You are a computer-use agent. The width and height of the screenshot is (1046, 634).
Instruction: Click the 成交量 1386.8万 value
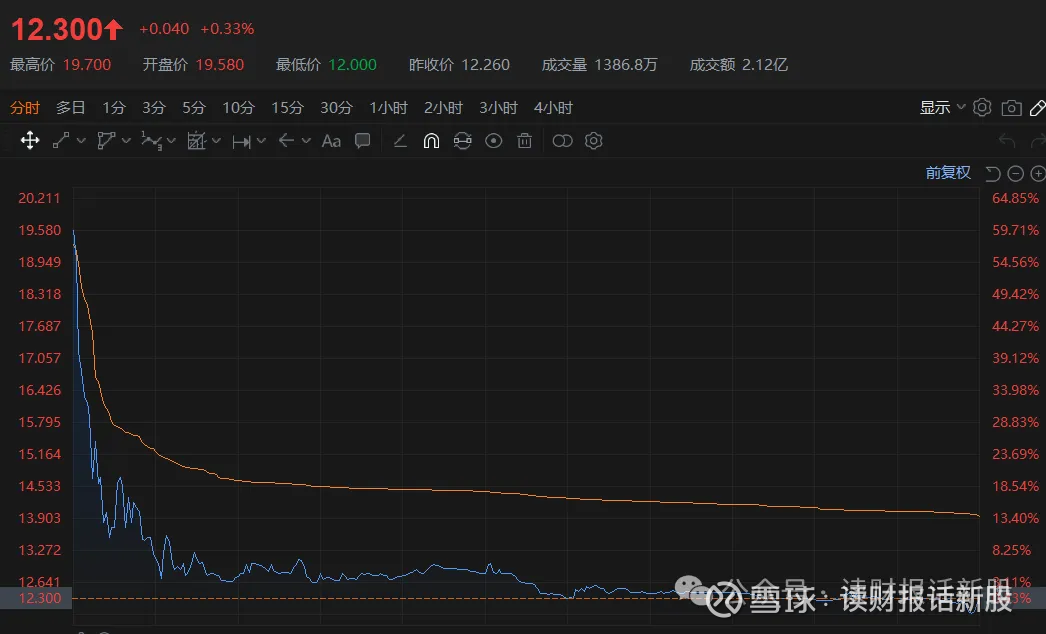(626, 65)
